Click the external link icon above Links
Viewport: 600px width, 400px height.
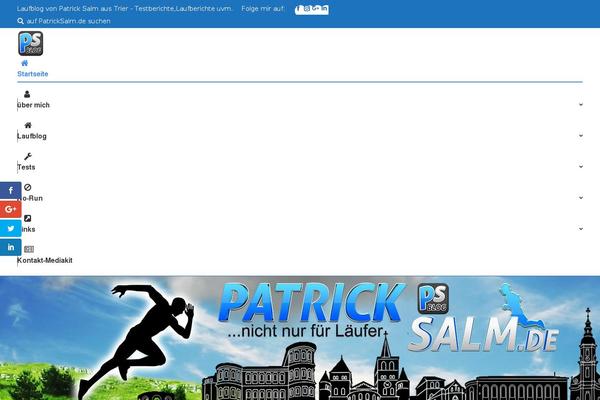pyautogui.click(x=28, y=218)
